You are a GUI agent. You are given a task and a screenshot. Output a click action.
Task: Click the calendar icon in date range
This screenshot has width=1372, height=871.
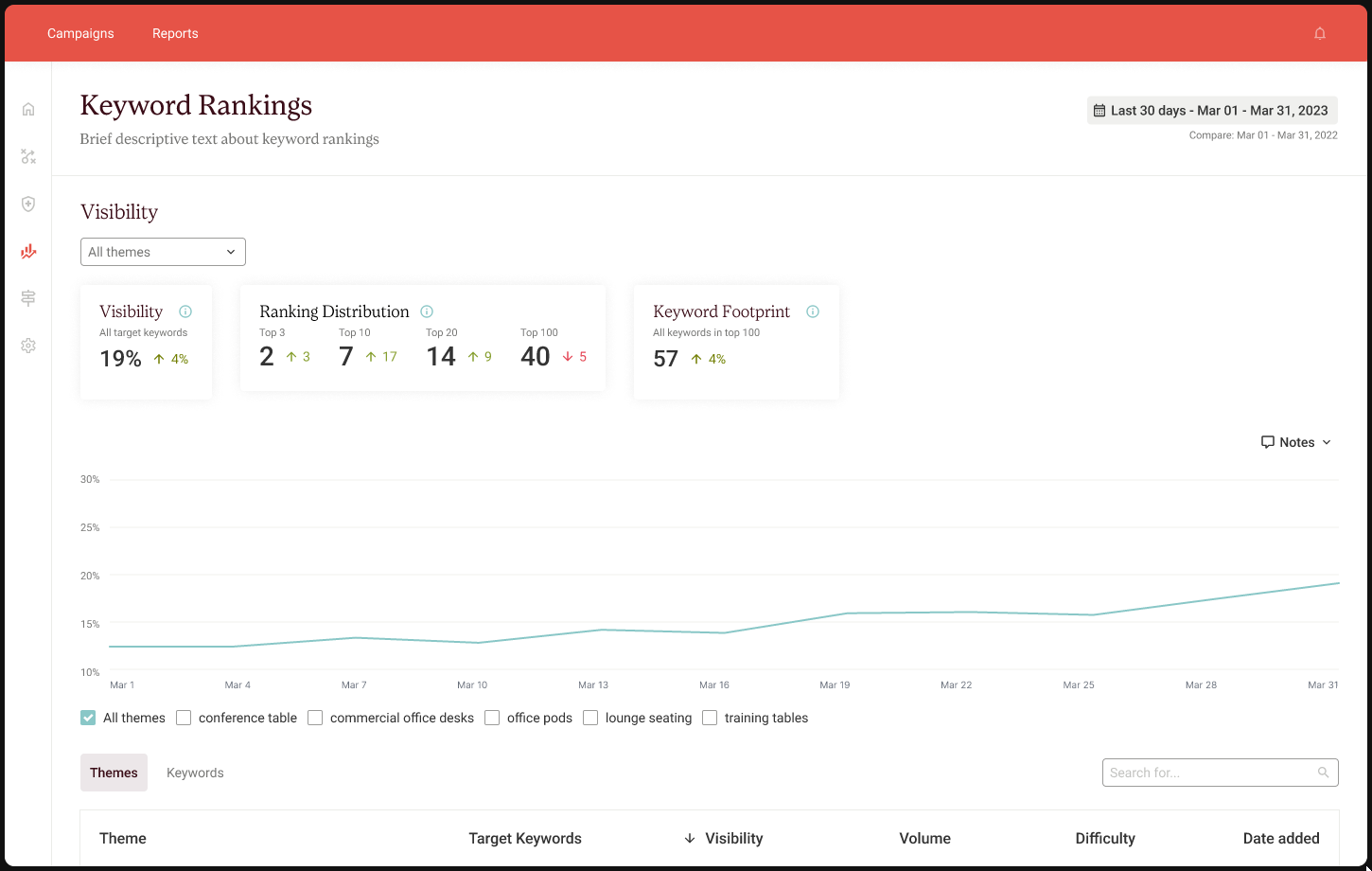coord(1099,111)
